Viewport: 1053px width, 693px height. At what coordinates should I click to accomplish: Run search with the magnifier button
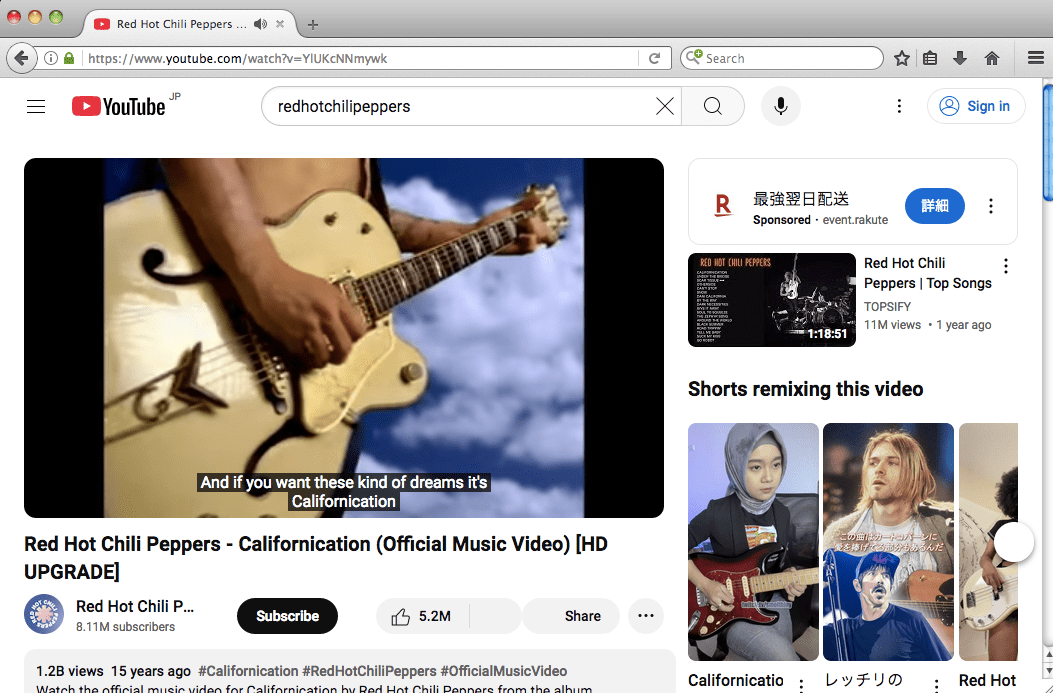[x=713, y=106]
